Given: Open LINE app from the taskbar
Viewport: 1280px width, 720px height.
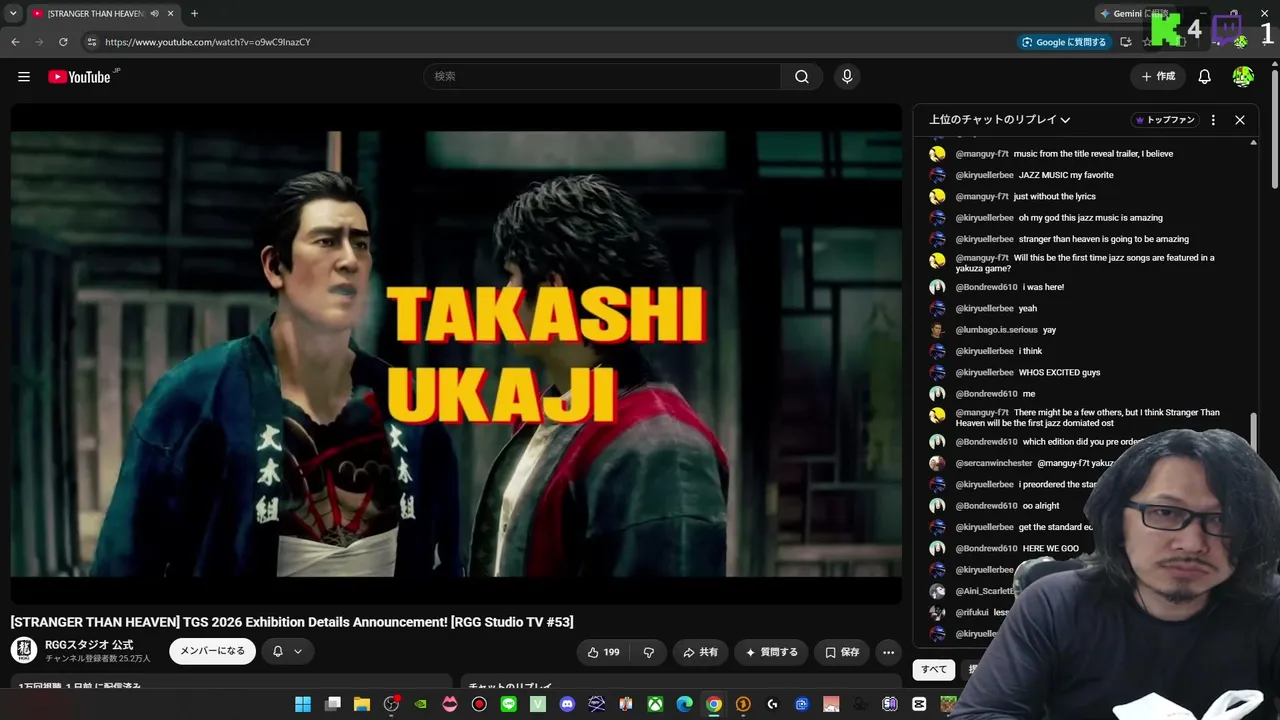Looking at the screenshot, I should (509, 704).
